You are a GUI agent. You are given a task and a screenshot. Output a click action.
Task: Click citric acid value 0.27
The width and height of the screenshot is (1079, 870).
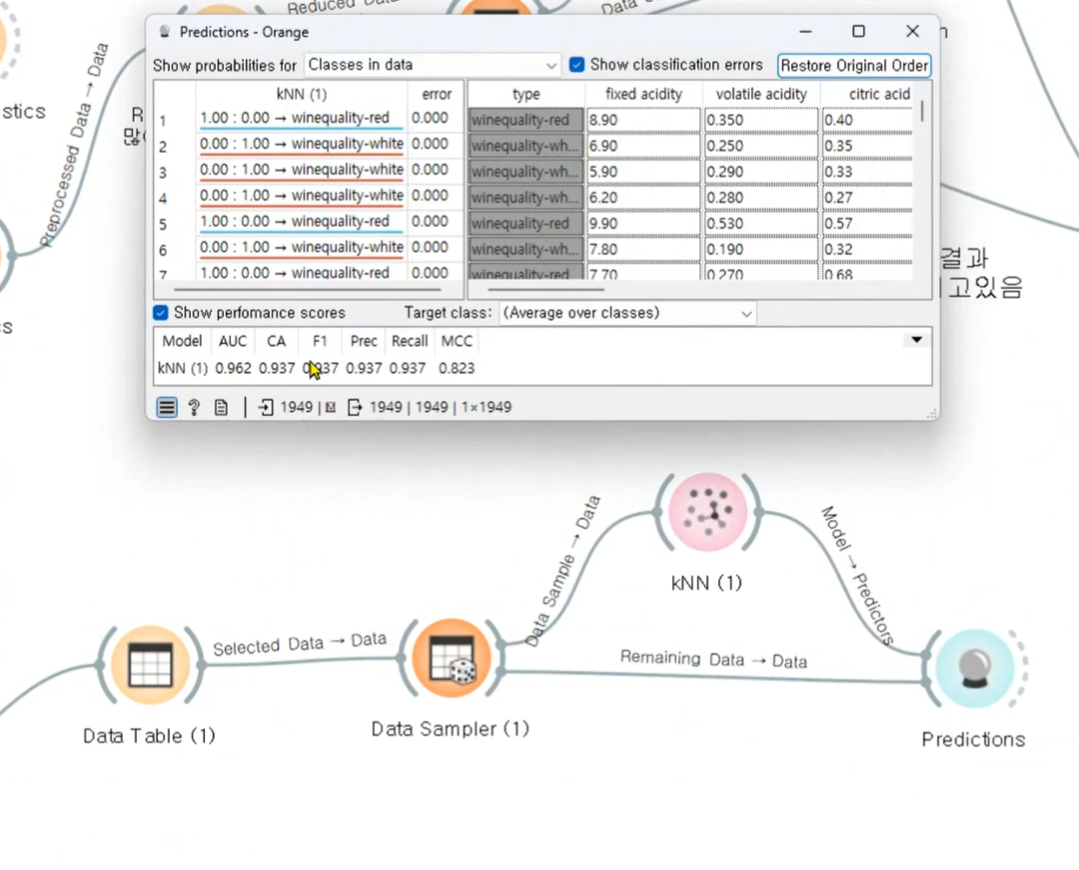coord(868,198)
